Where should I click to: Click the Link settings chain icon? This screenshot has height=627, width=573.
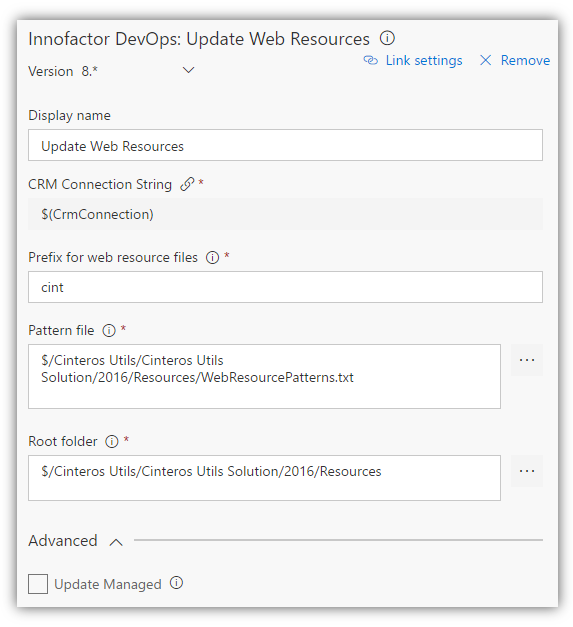[371, 60]
